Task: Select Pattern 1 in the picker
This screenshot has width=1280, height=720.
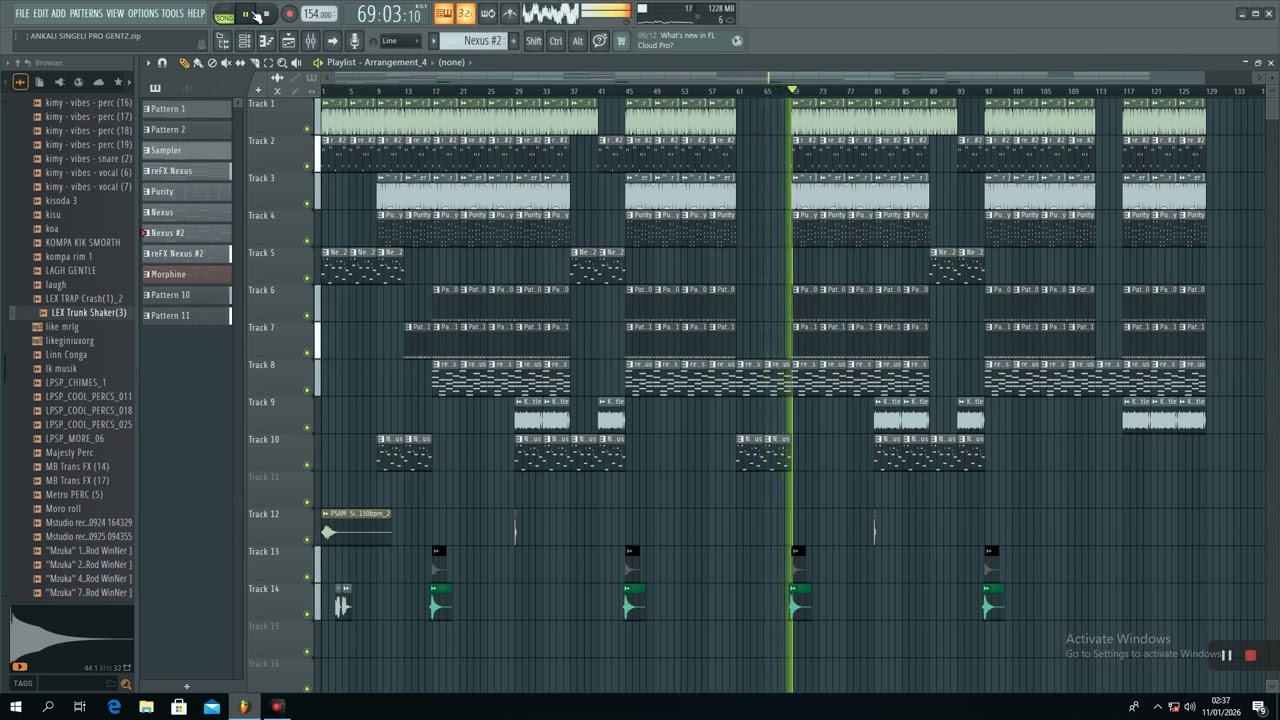Action: click(187, 109)
